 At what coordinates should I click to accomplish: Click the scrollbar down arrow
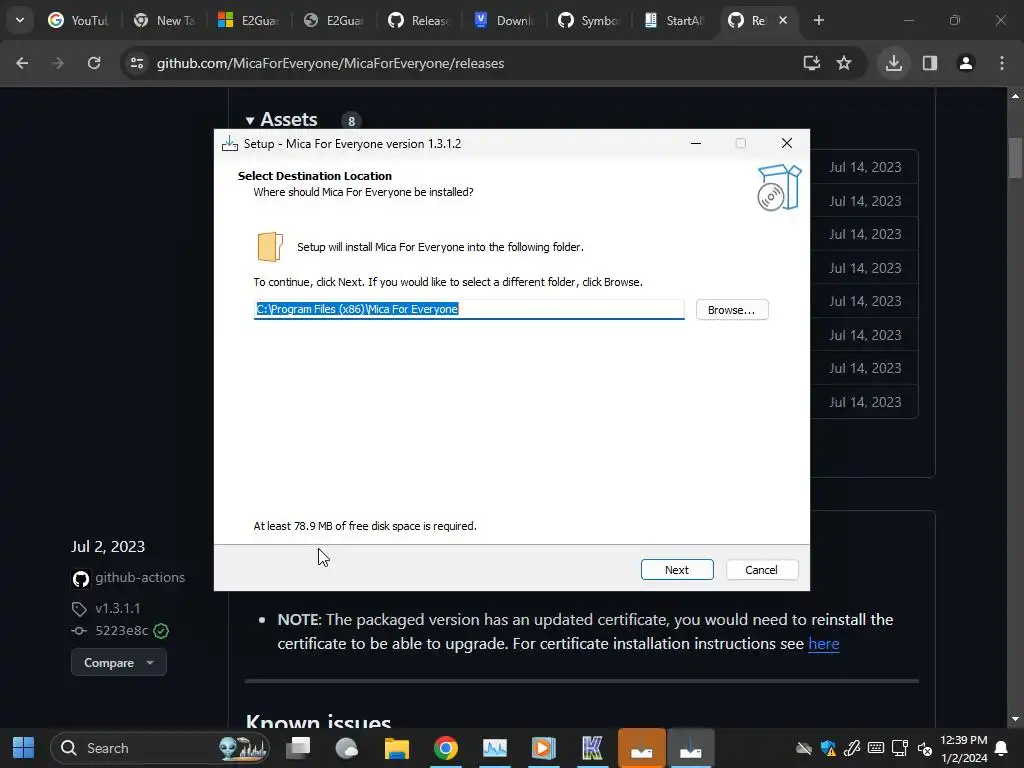[x=1015, y=719]
